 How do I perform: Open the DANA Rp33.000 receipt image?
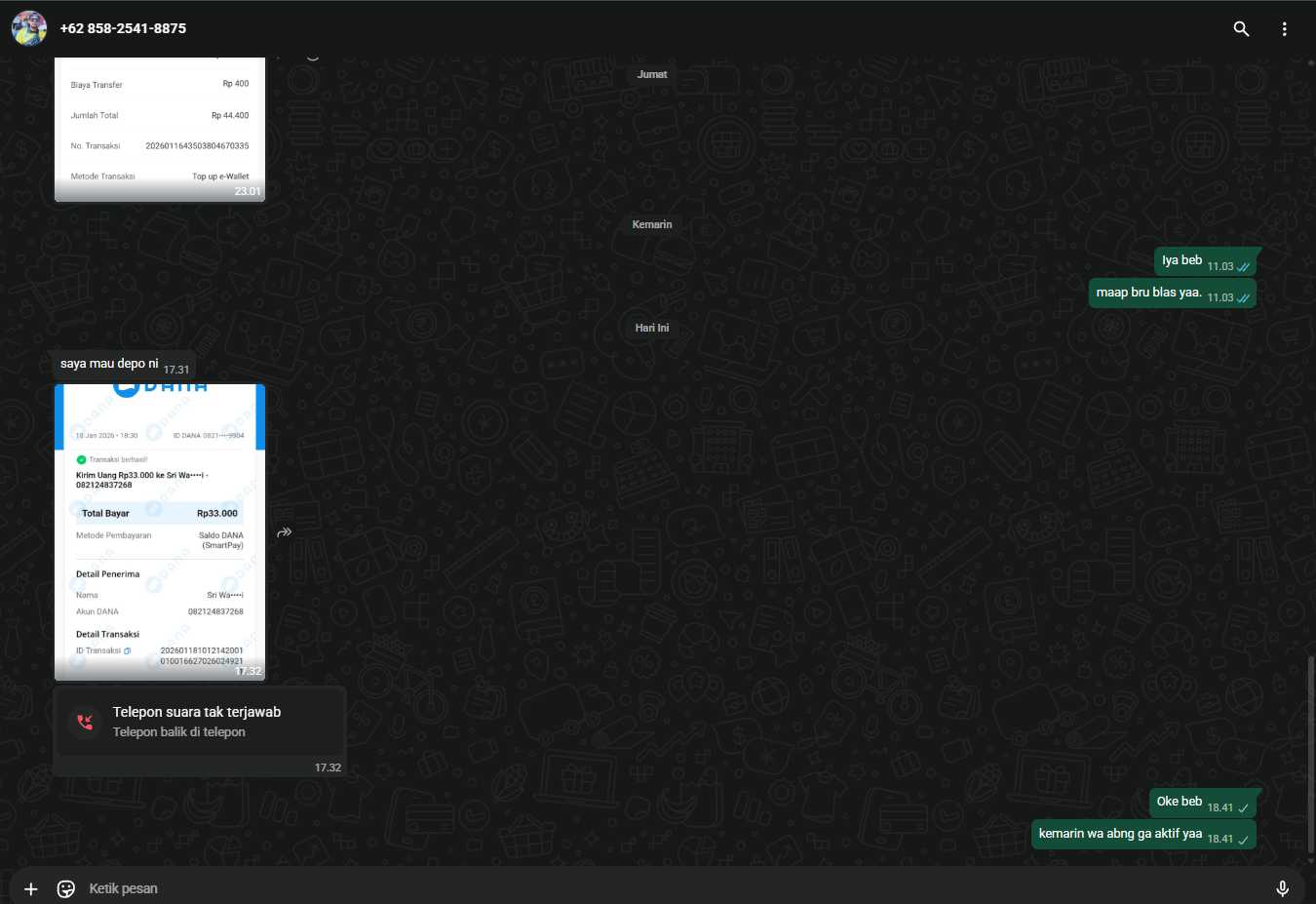tap(160, 532)
